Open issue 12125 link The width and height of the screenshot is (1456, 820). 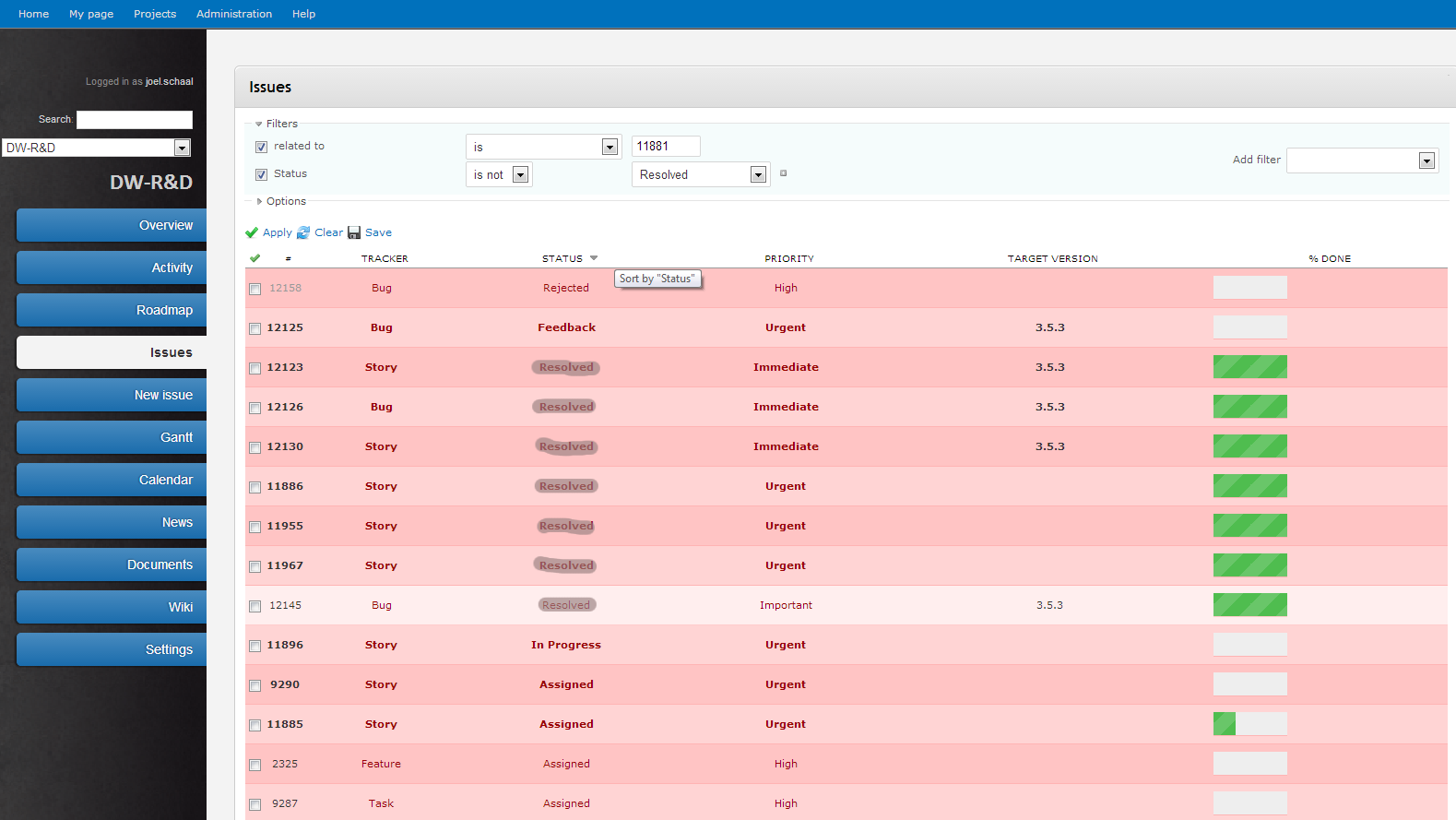click(285, 327)
